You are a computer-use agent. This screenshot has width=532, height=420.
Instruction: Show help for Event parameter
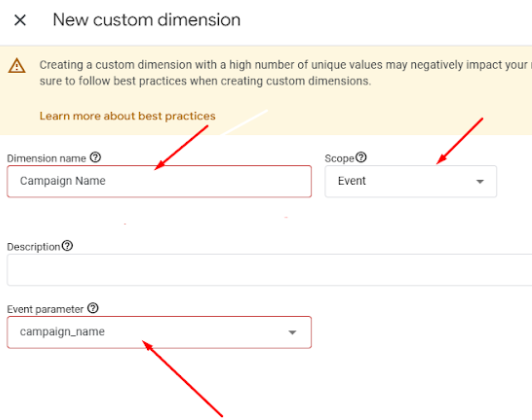93,308
